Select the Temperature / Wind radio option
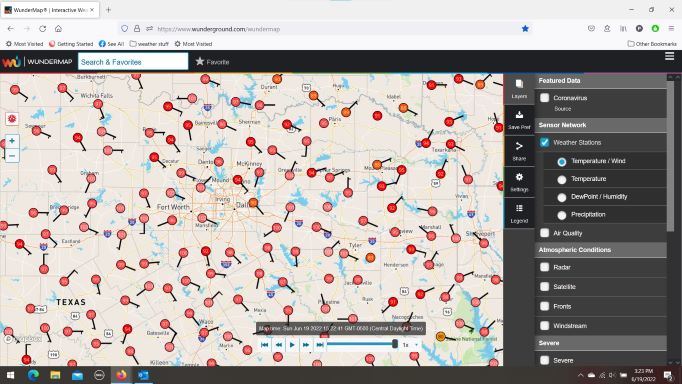 point(562,161)
